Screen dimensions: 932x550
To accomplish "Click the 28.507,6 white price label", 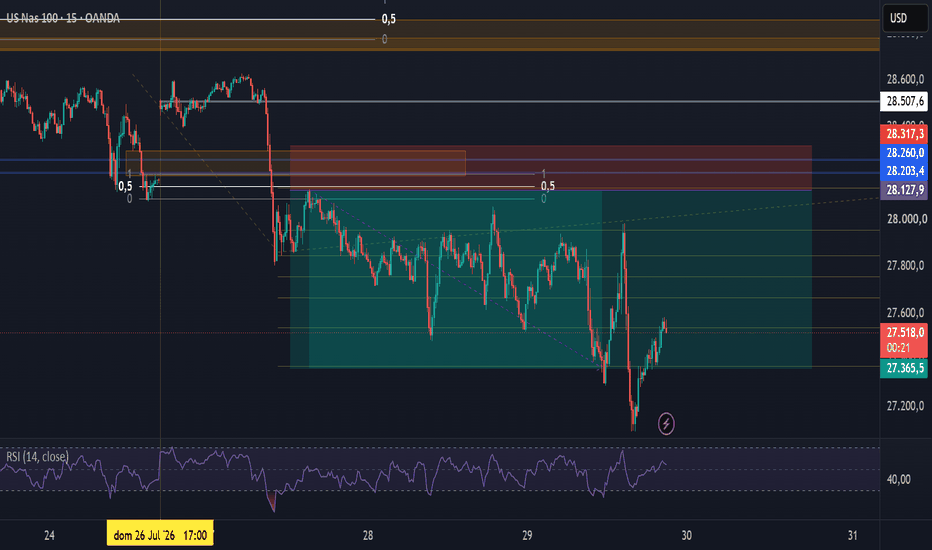I will pos(903,101).
